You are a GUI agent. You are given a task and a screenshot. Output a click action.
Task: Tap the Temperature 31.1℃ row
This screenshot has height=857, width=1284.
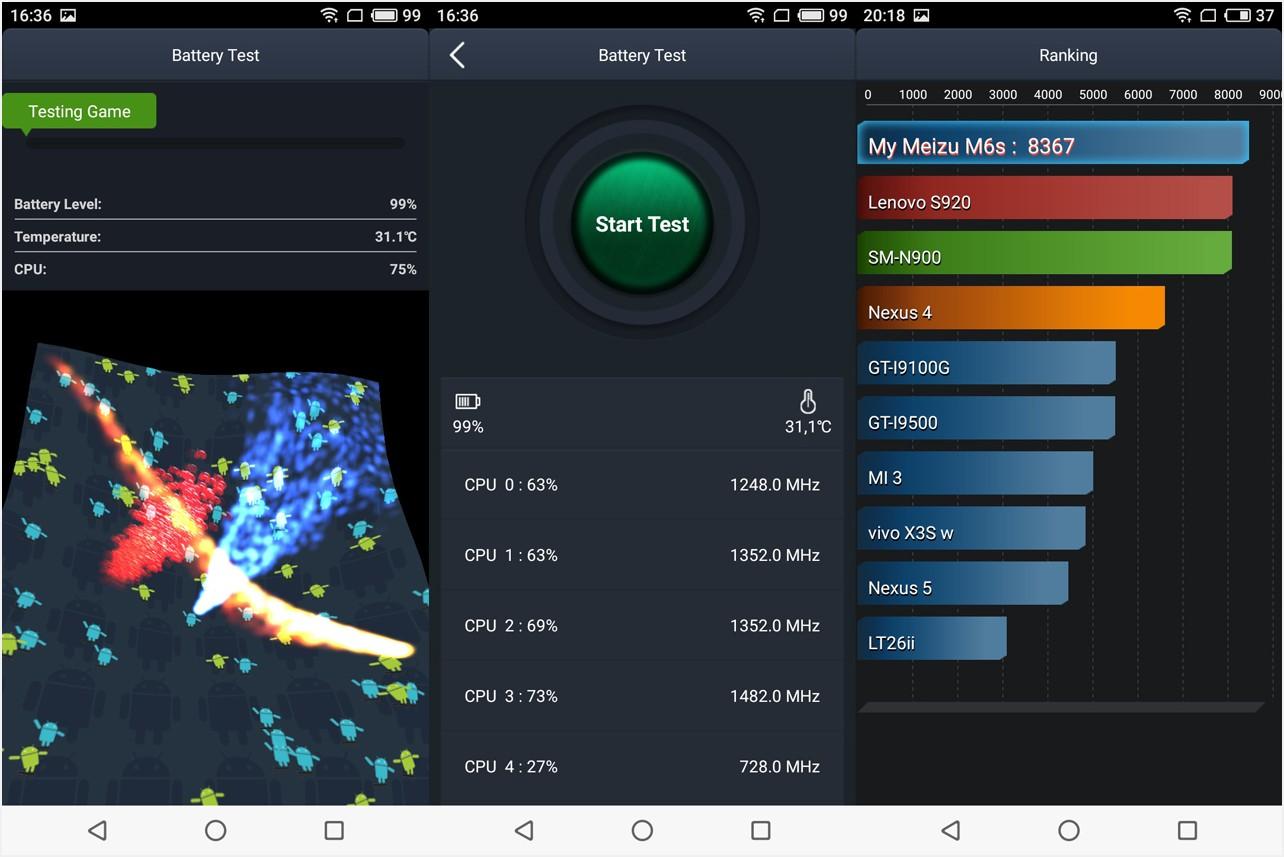[215, 237]
